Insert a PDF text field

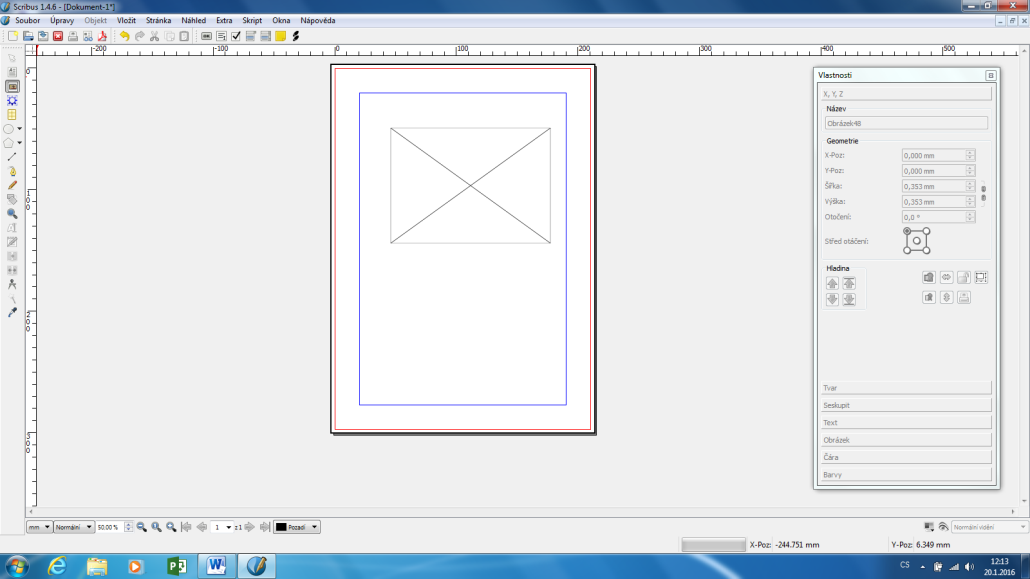tap(221, 36)
